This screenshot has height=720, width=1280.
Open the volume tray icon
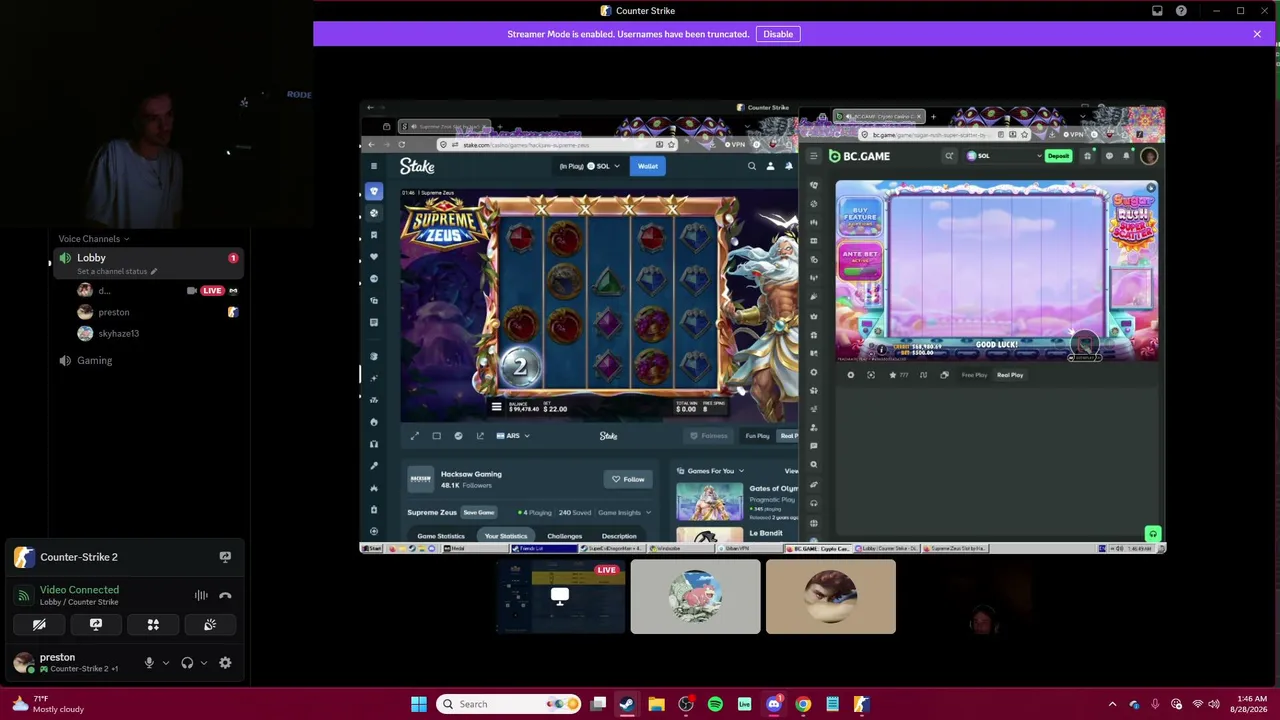click(x=1214, y=704)
